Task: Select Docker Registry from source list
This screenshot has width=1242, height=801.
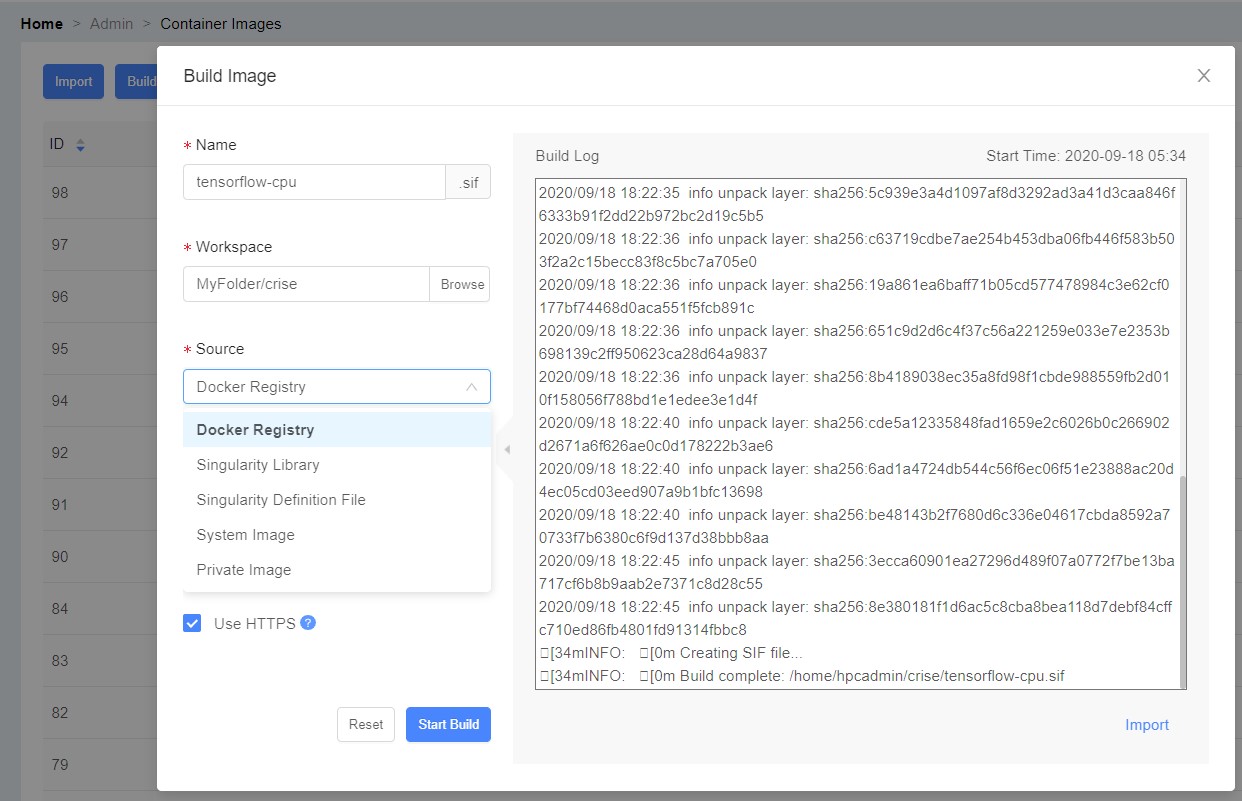Action: [x=255, y=430]
